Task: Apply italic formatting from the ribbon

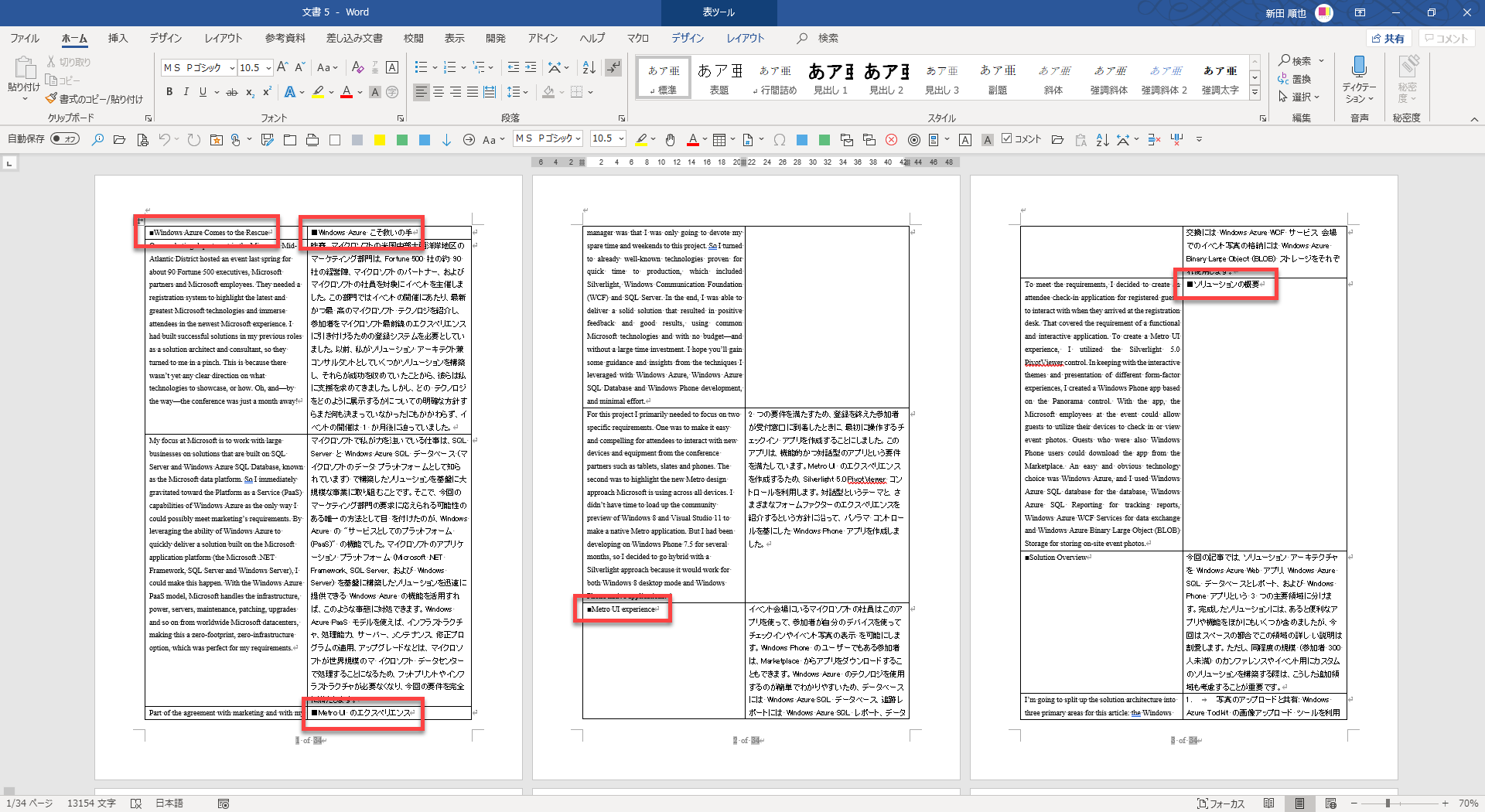Action: tap(186, 92)
